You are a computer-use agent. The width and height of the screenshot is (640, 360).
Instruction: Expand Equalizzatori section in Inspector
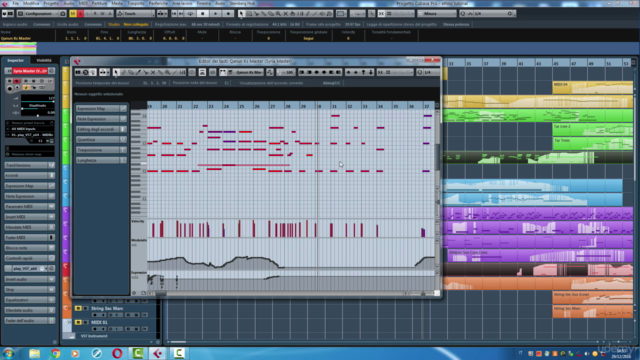(29, 300)
